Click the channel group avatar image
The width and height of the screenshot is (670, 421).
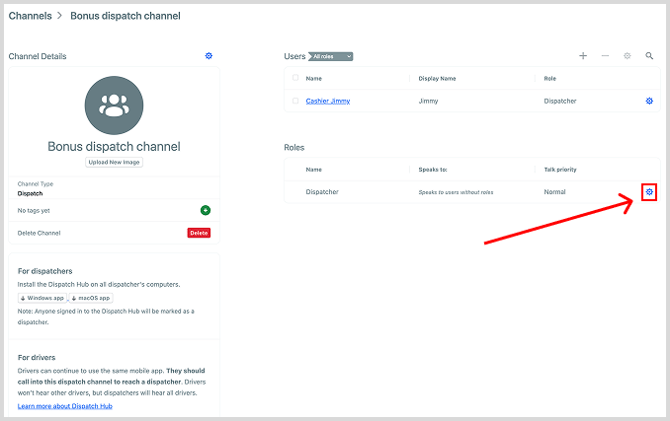(114, 105)
